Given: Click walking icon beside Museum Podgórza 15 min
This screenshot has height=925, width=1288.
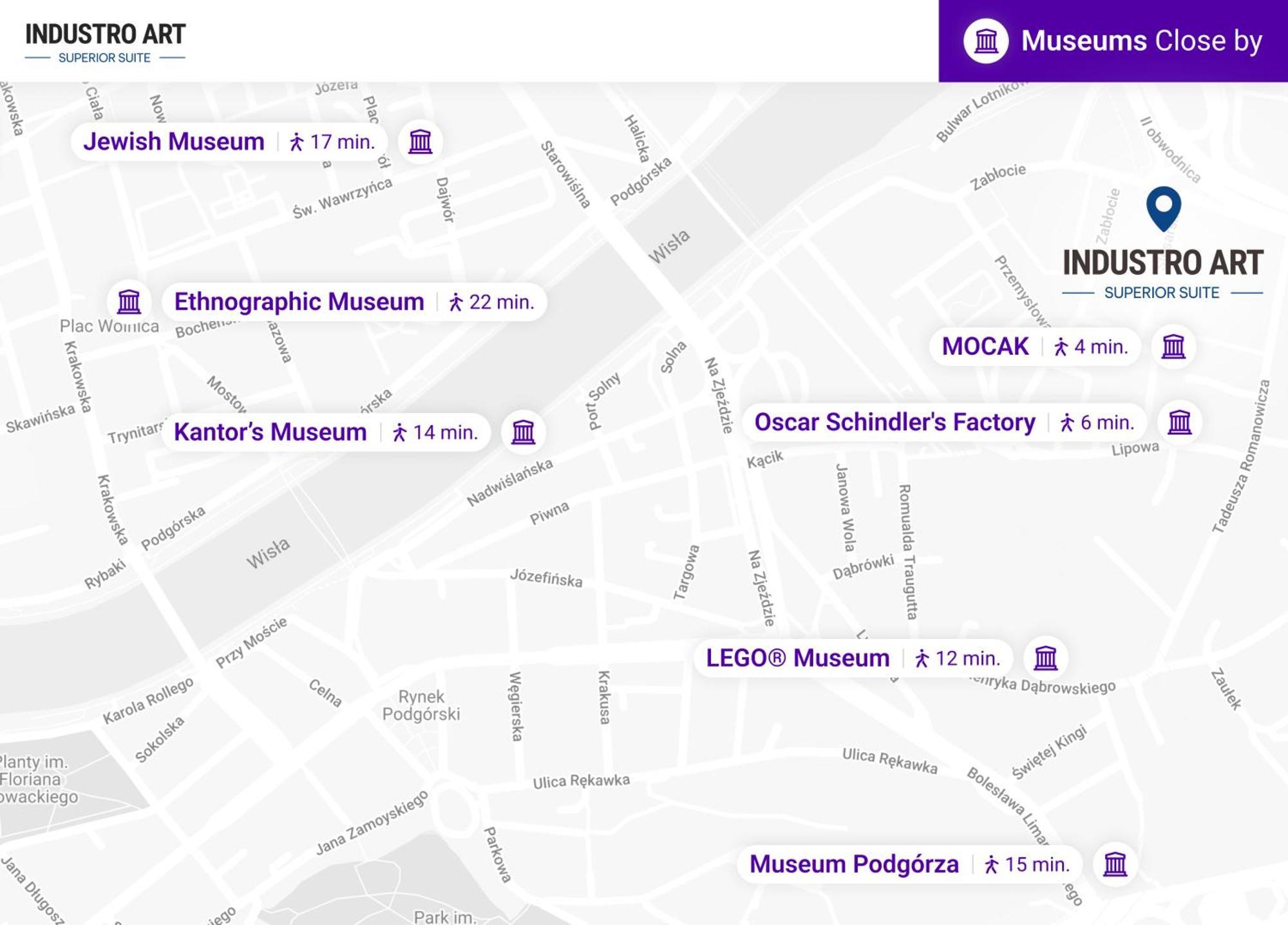Looking at the screenshot, I should coord(991,864).
